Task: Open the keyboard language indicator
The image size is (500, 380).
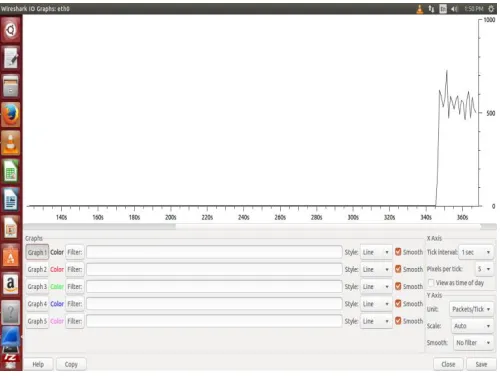Action: (443, 9)
